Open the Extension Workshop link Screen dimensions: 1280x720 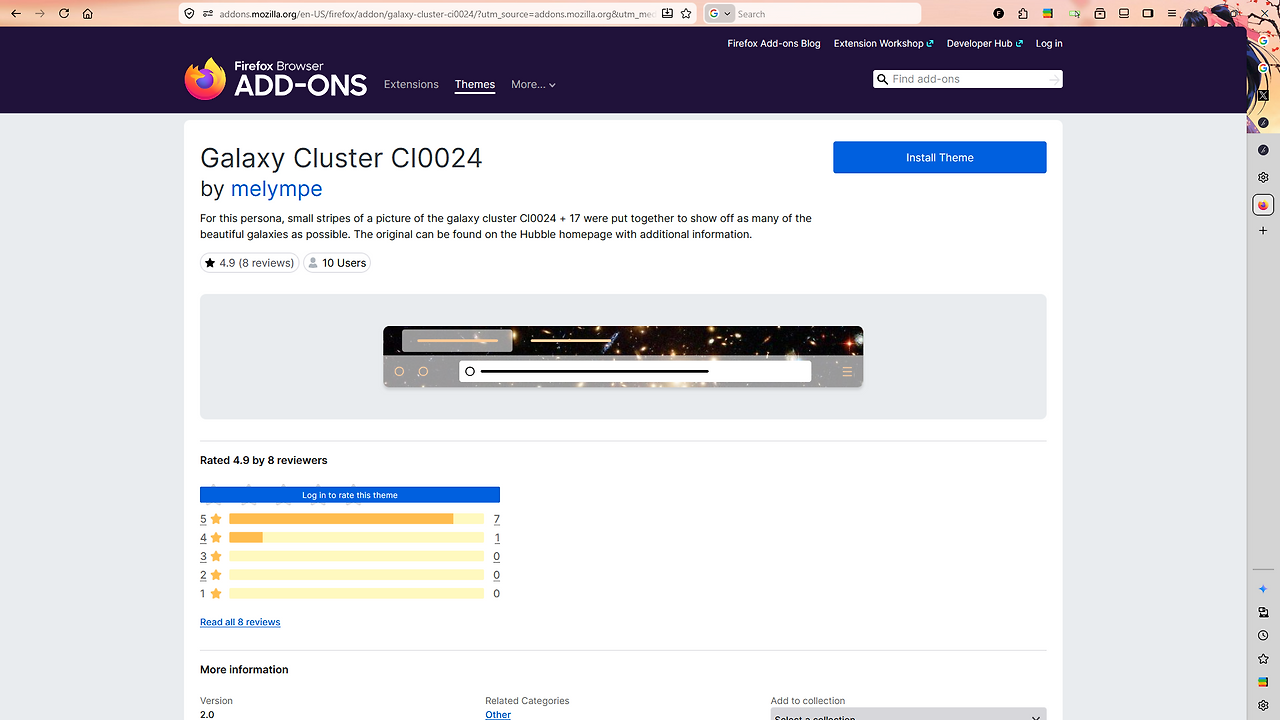pyautogui.click(x=883, y=44)
